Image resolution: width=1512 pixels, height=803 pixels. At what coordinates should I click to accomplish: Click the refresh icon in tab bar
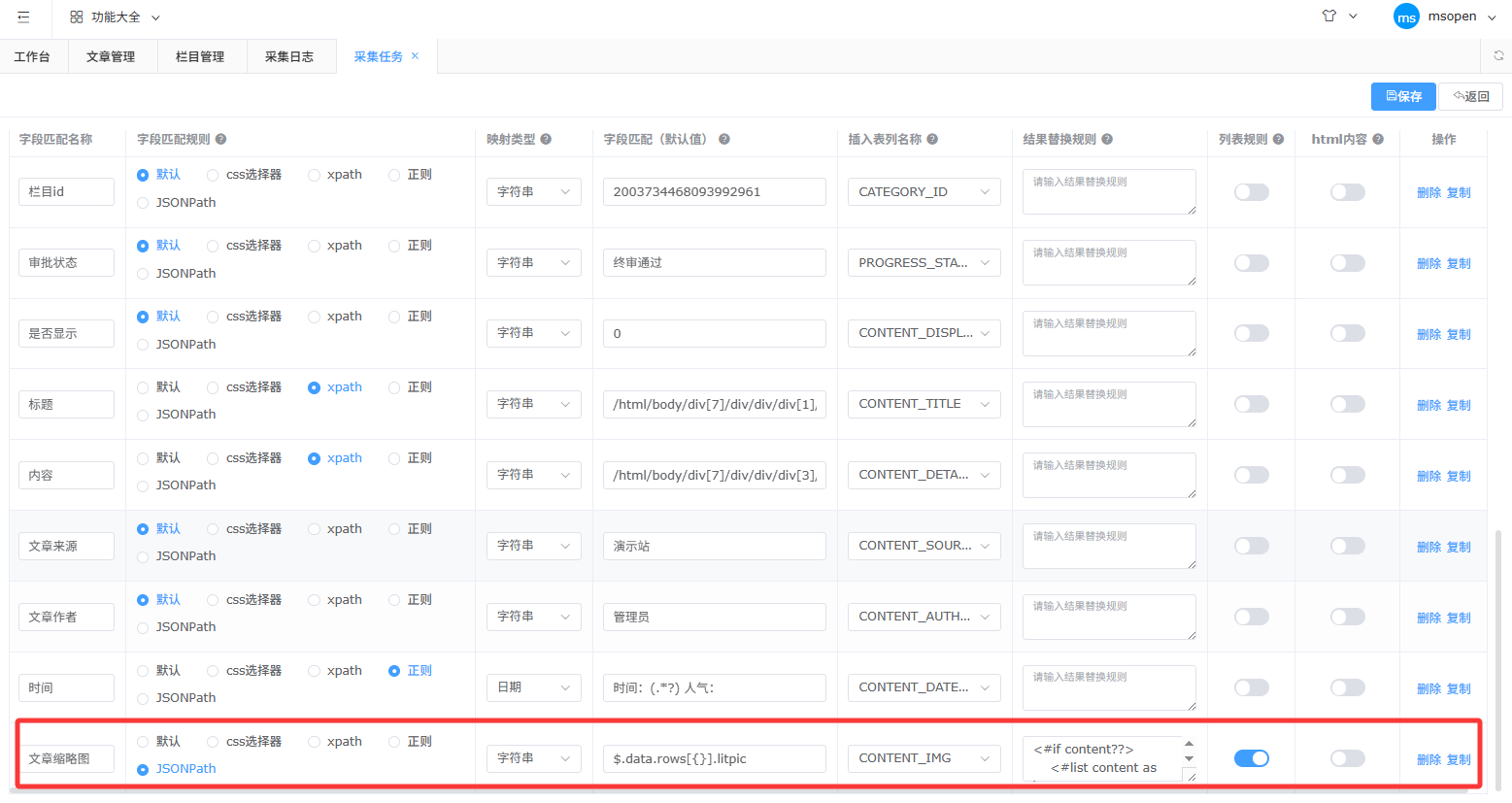[1498, 56]
